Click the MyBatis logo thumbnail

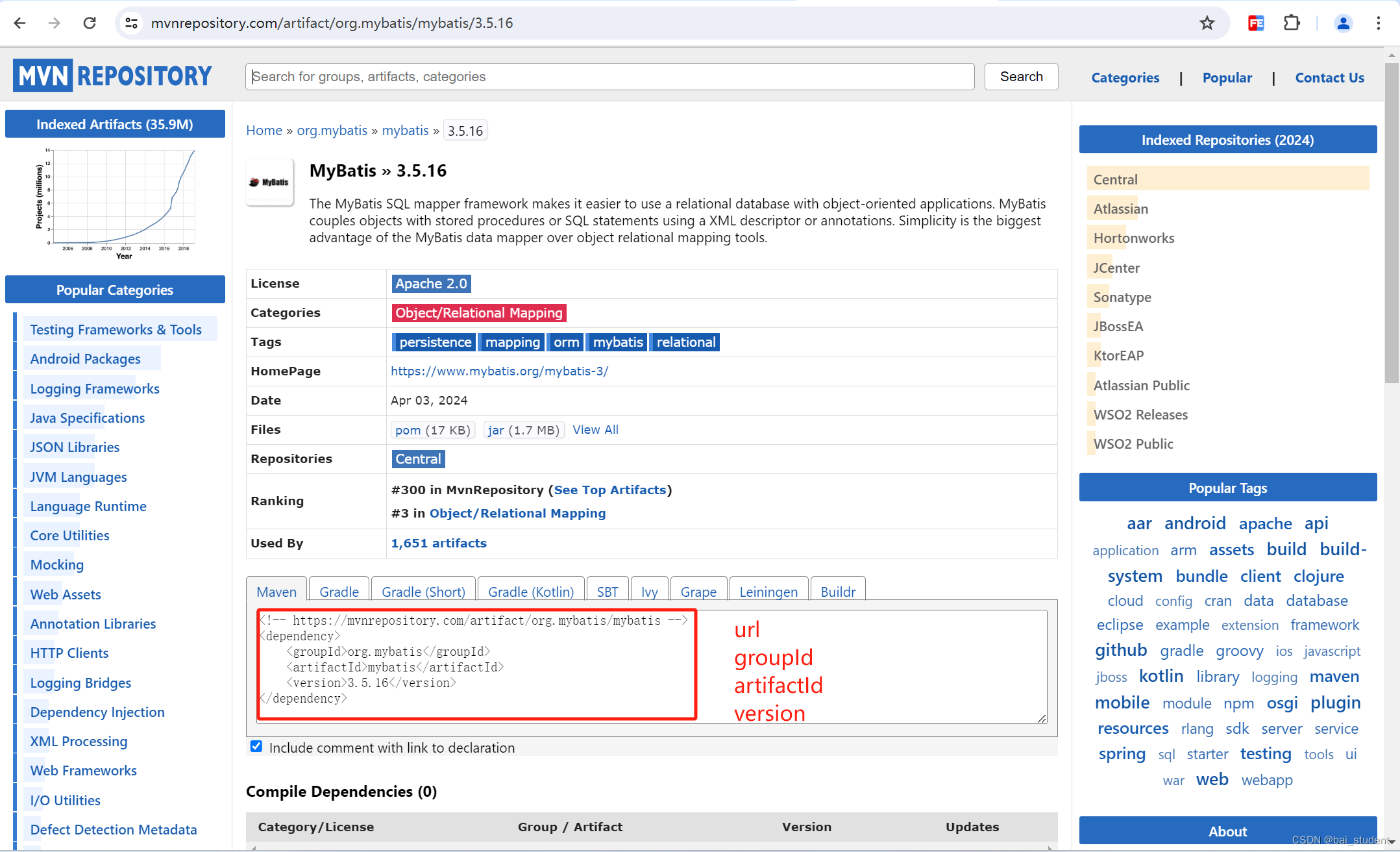(x=270, y=182)
